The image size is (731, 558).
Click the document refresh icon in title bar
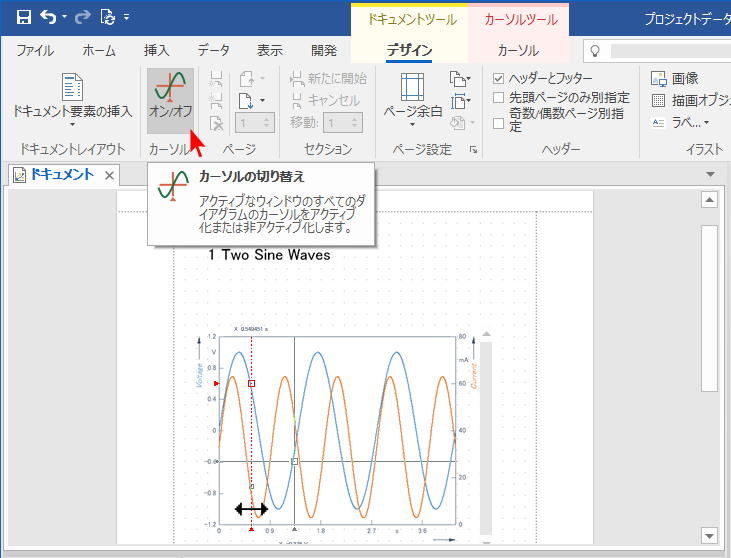(108, 17)
